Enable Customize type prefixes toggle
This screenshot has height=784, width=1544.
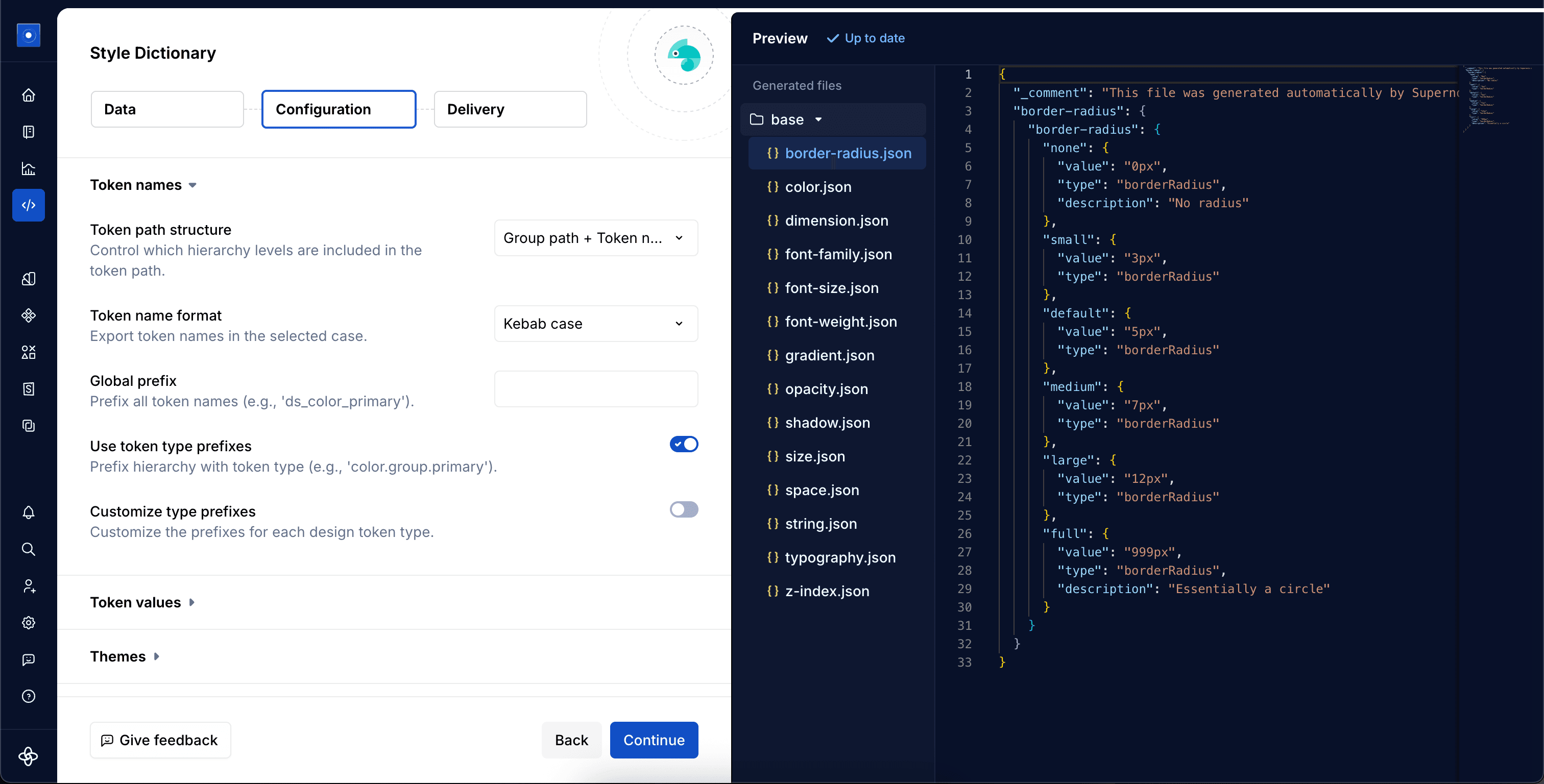pos(684,509)
